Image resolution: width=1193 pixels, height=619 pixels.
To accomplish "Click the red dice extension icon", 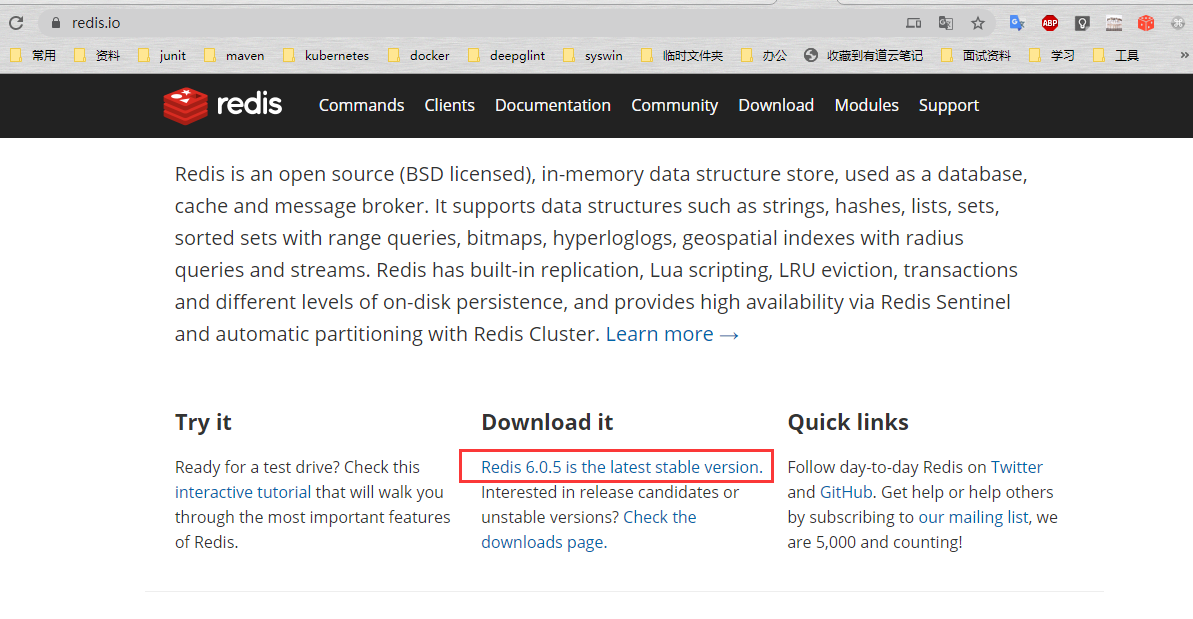I will 1146,22.
